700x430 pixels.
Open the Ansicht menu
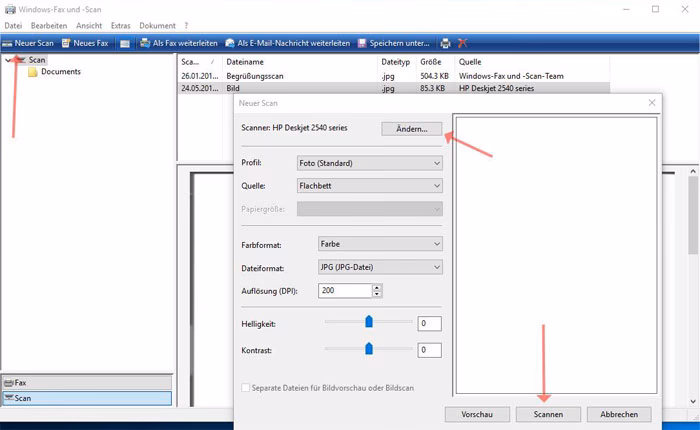click(89, 26)
